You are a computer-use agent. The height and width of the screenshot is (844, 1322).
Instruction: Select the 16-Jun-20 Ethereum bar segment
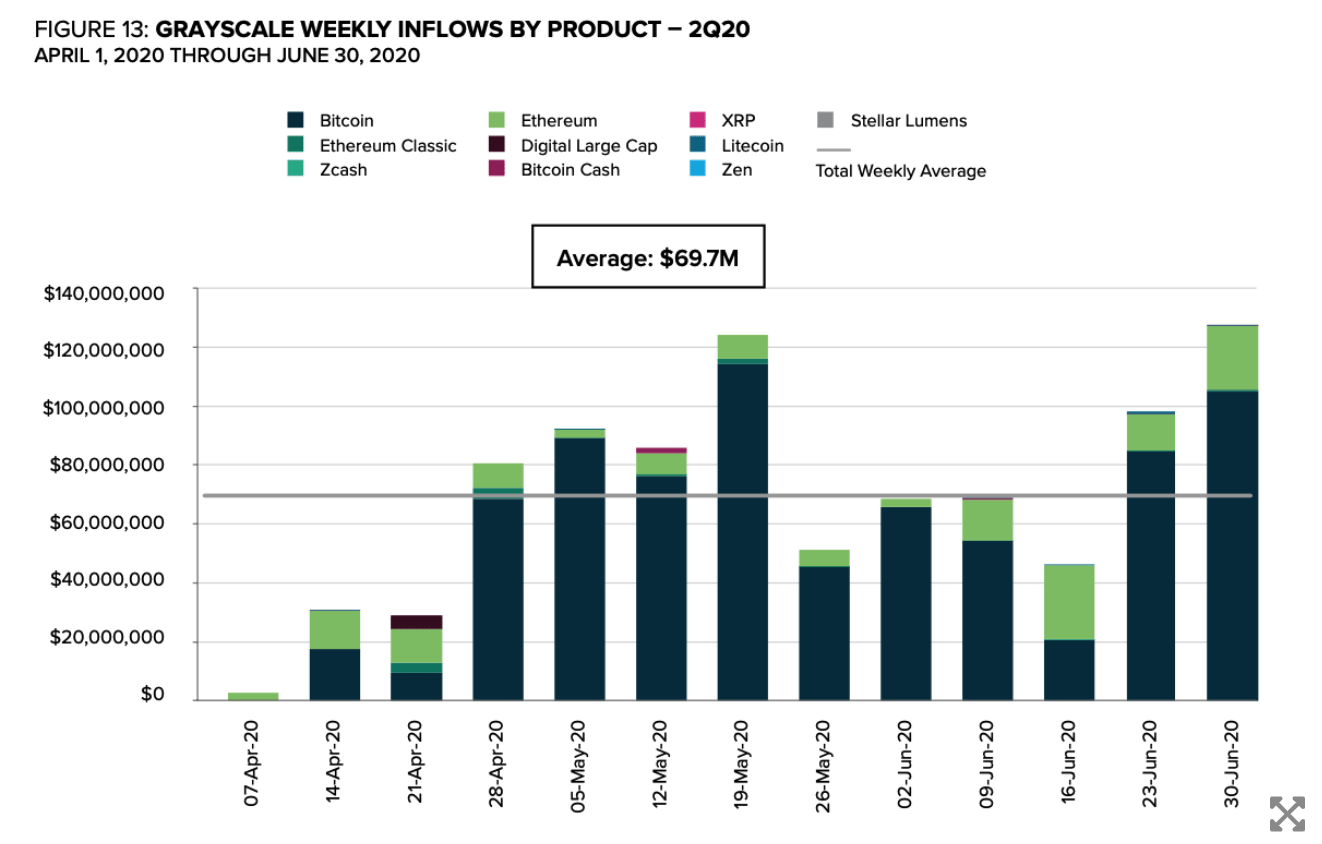[1069, 603]
